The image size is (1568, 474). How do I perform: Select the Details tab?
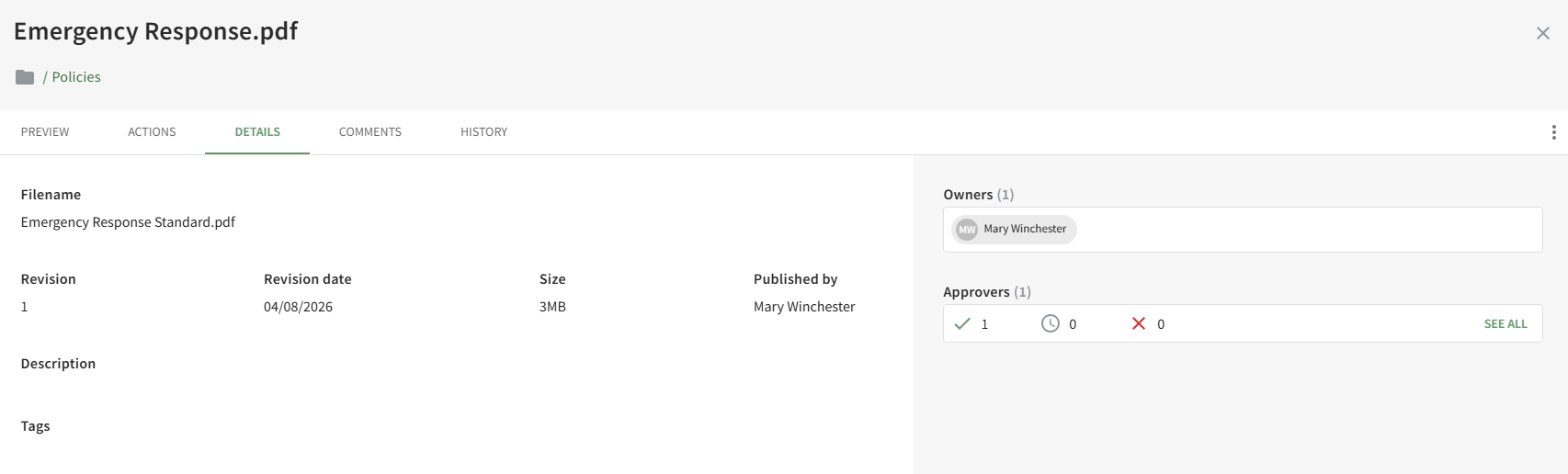257,132
